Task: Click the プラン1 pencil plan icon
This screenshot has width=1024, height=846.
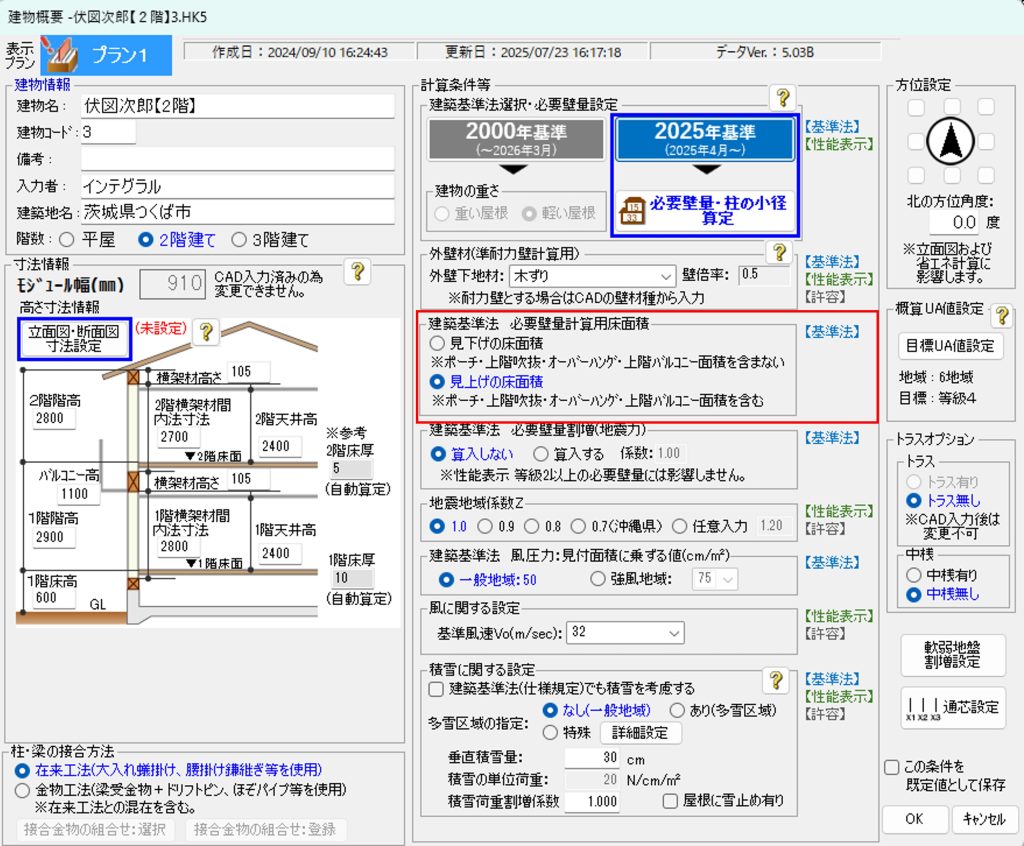Action: click(x=60, y=56)
